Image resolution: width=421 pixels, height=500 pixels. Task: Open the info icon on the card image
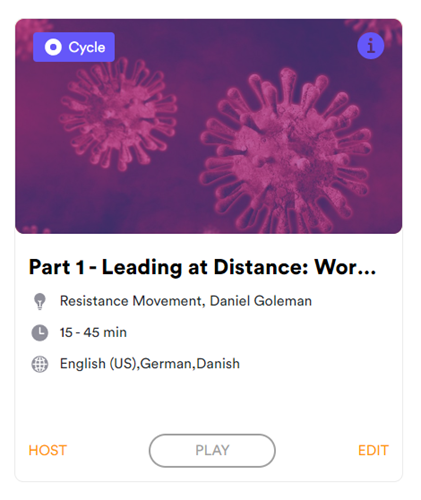click(x=370, y=46)
